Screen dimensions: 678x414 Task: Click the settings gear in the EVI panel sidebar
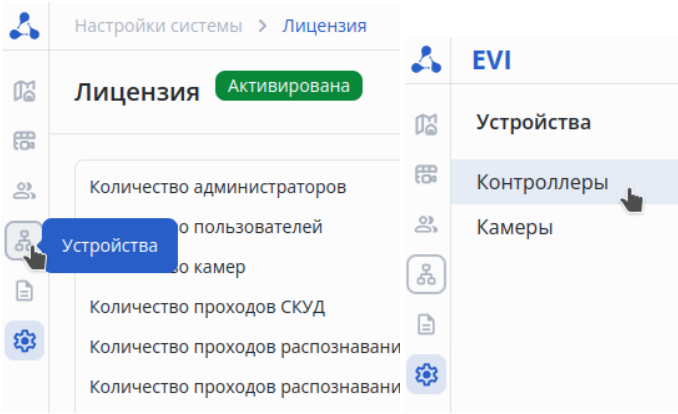click(x=427, y=374)
